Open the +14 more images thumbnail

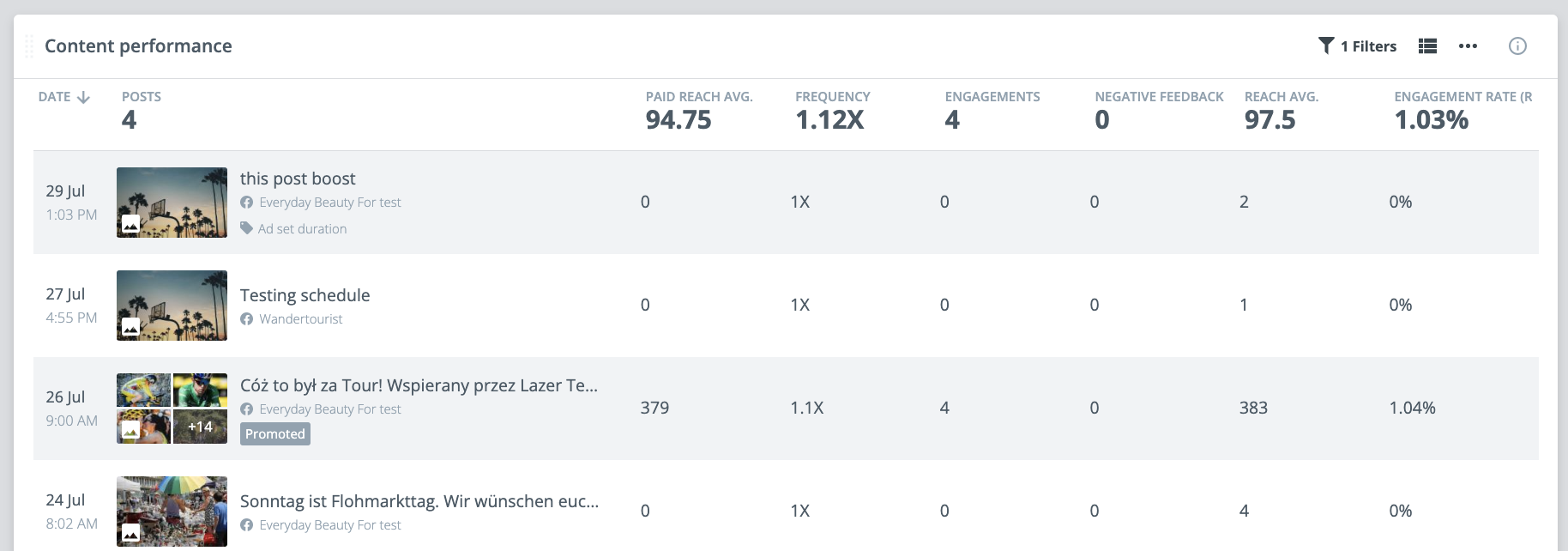pos(200,427)
